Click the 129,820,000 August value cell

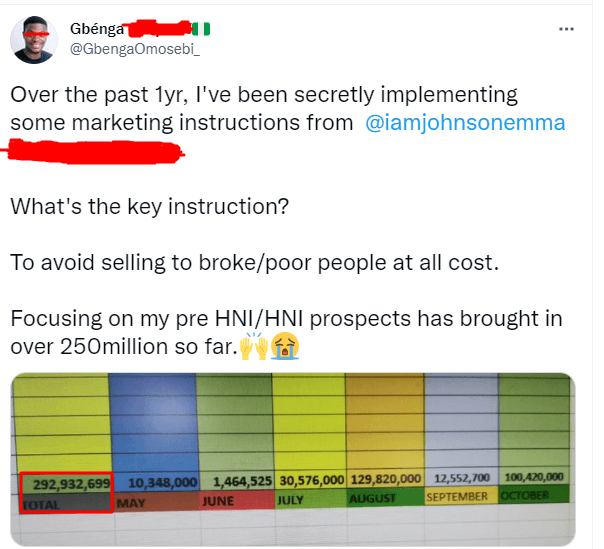point(386,479)
